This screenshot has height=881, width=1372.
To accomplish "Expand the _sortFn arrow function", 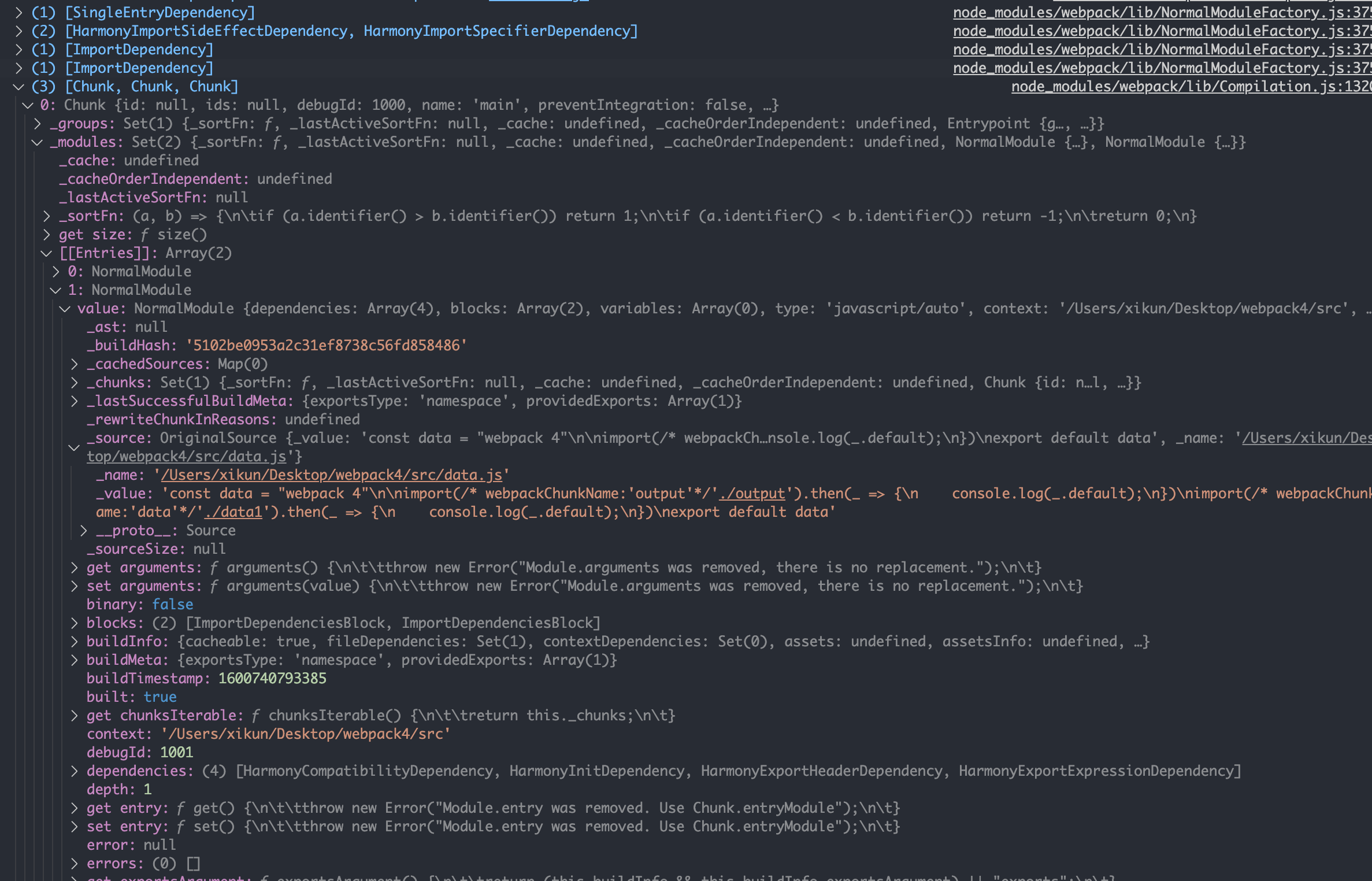I will [x=46, y=216].
